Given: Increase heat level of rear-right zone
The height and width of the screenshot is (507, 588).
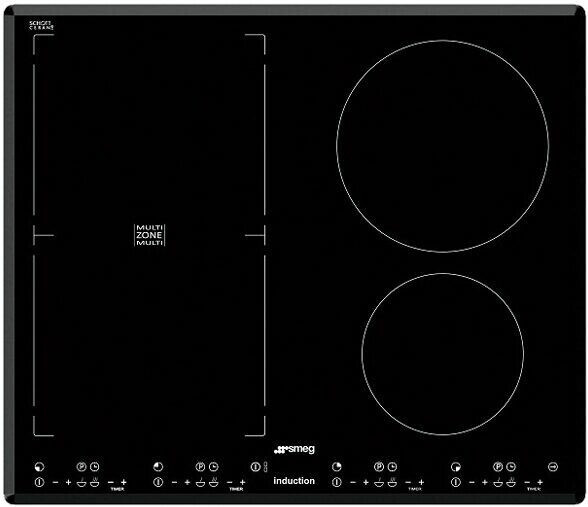Looking at the screenshot, I should tap(366, 482).
